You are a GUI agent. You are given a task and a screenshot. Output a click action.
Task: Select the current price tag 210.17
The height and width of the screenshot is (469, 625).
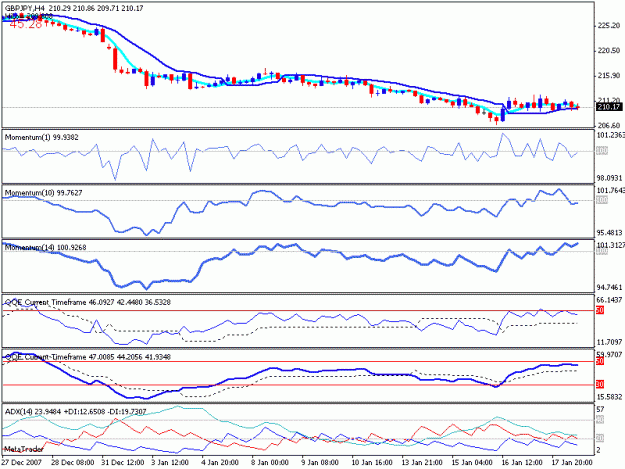click(609, 107)
